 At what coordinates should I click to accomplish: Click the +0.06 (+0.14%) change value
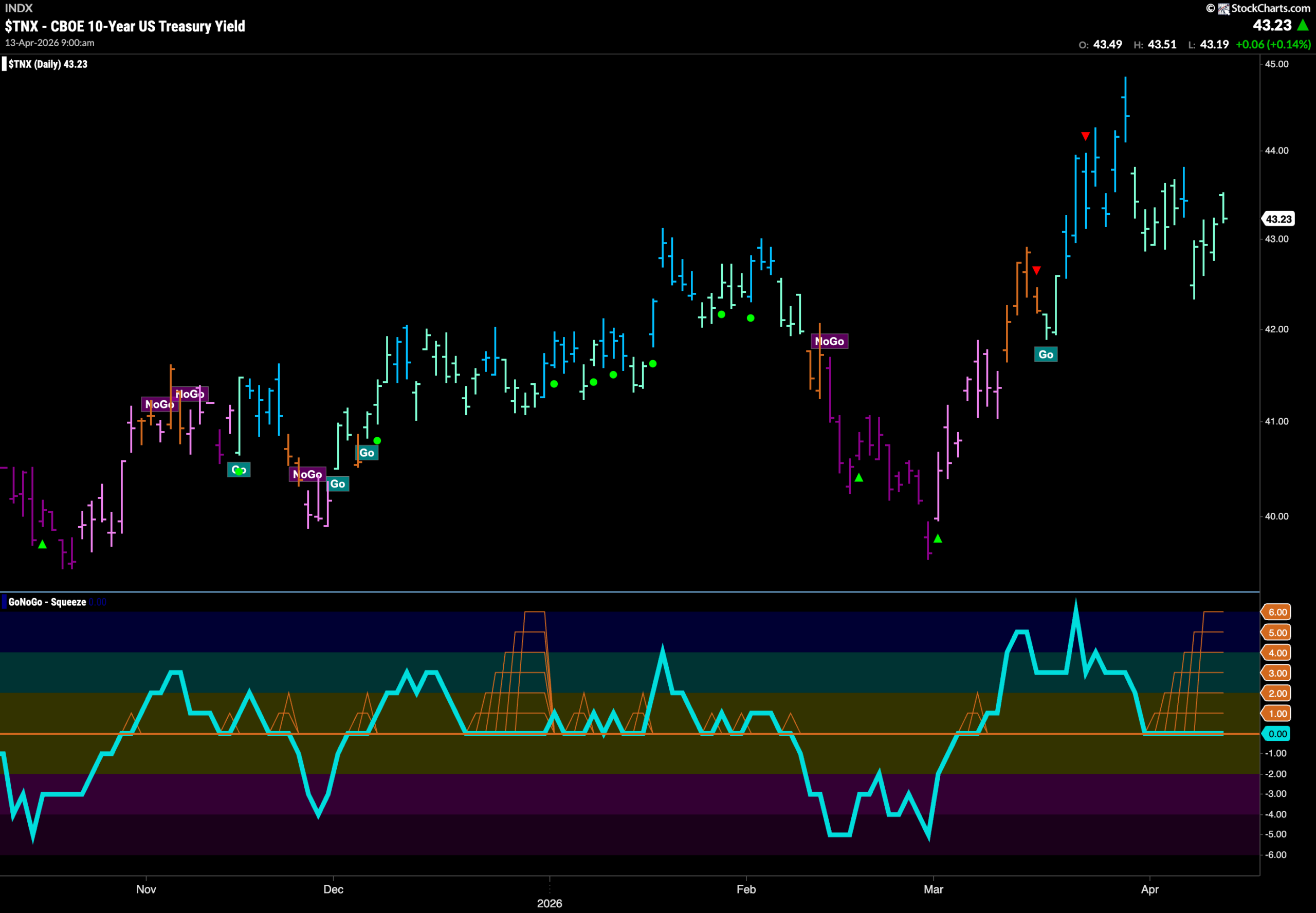pos(1273,44)
